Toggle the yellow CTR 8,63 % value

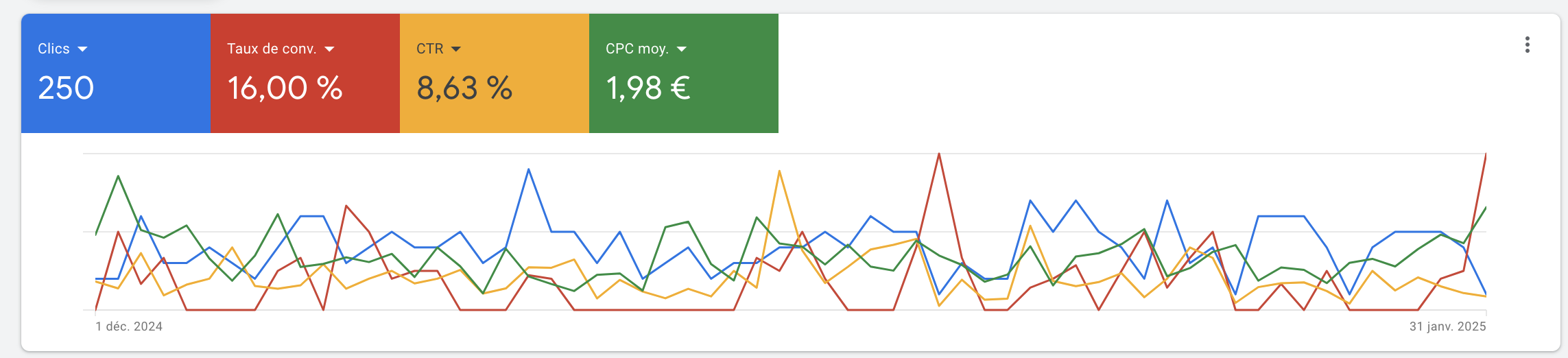464,88
